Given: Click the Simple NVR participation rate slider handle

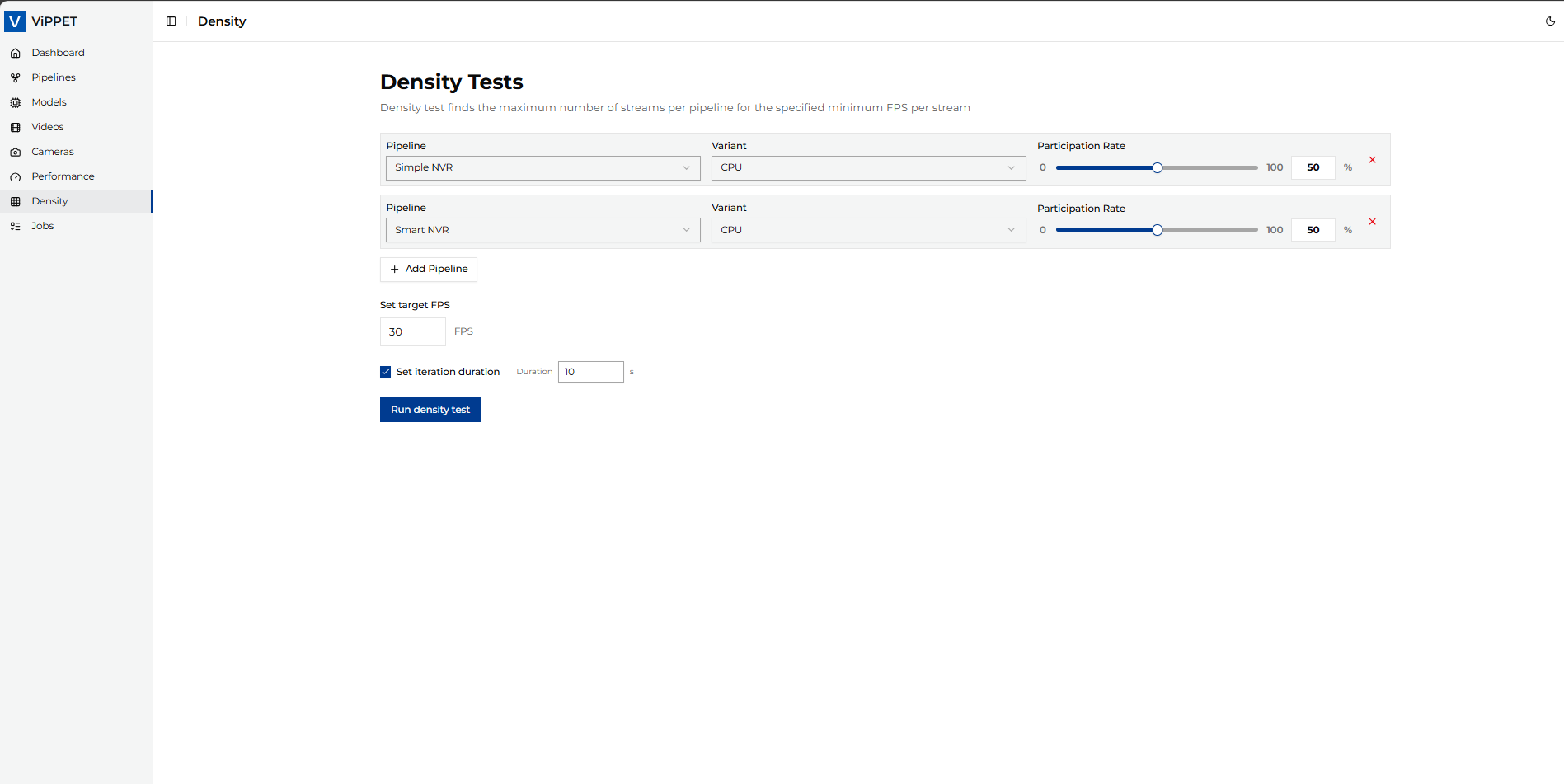Looking at the screenshot, I should tap(1158, 168).
